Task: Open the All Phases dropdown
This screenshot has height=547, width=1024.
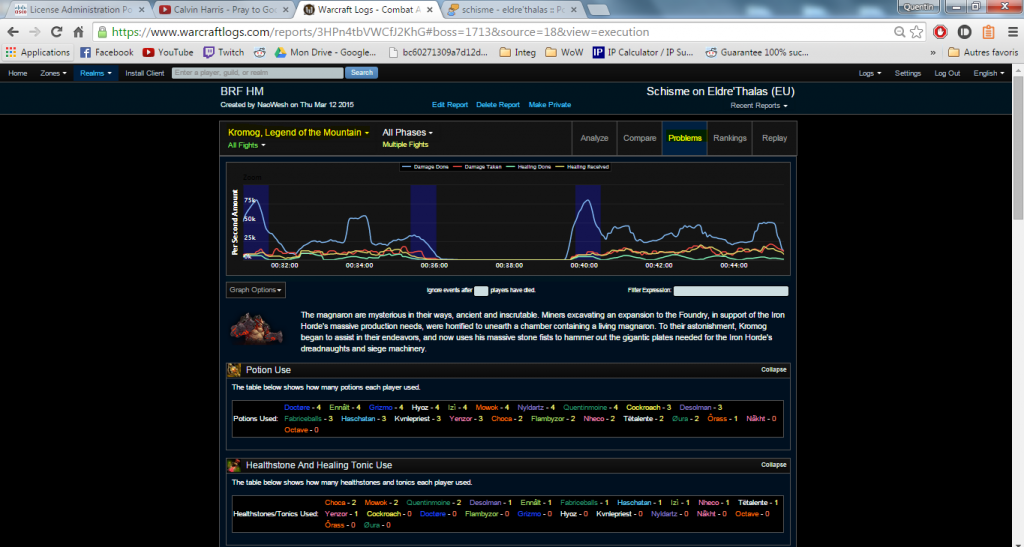Action: point(408,133)
